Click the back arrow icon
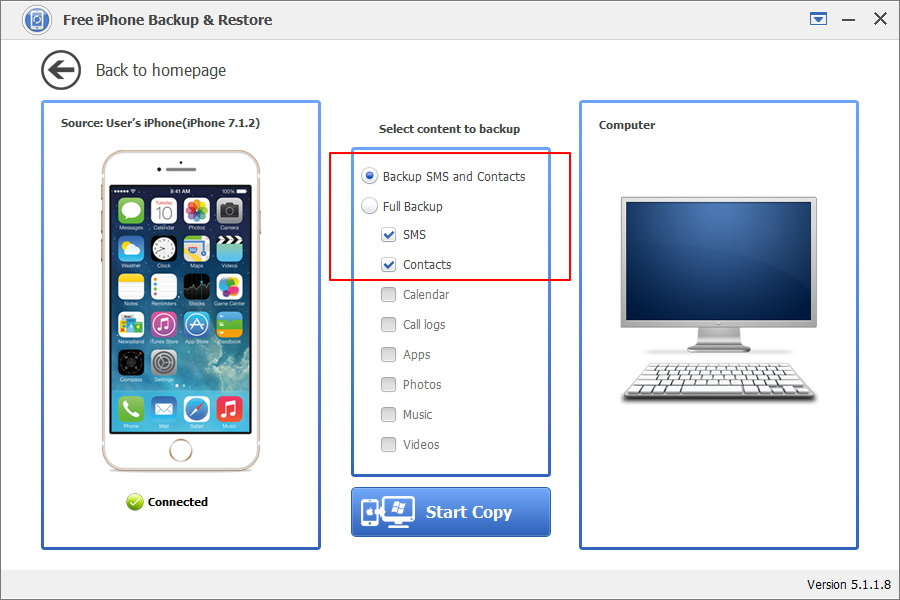 click(61, 70)
